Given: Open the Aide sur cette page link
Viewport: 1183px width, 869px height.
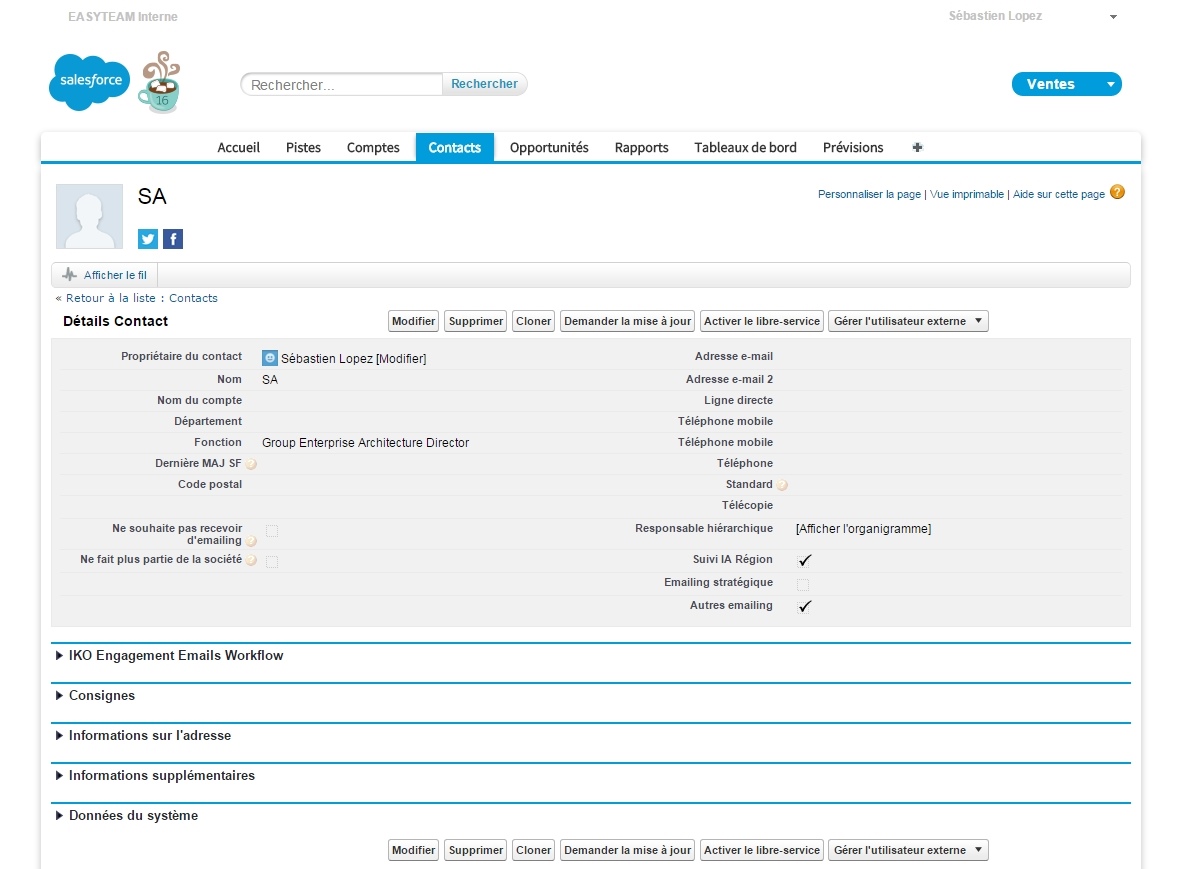Looking at the screenshot, I should [x=1059, y=195].
